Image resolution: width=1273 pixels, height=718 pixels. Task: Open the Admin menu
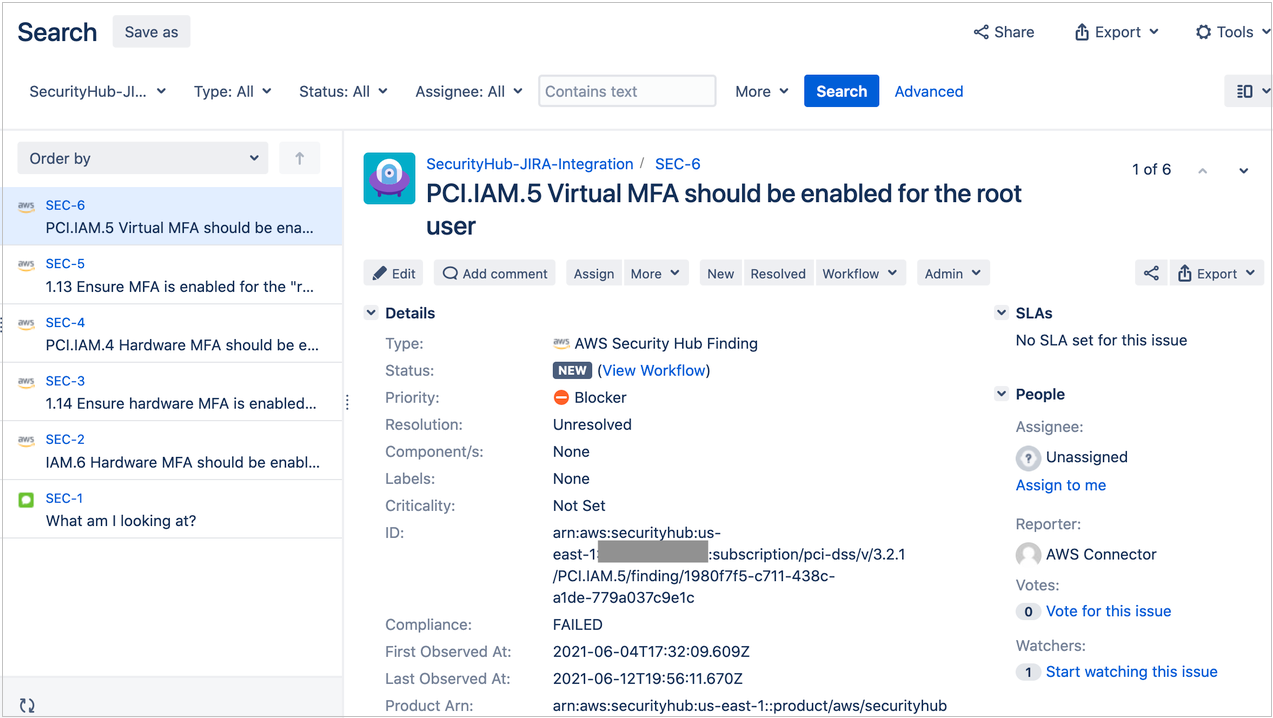coord(952,272)
